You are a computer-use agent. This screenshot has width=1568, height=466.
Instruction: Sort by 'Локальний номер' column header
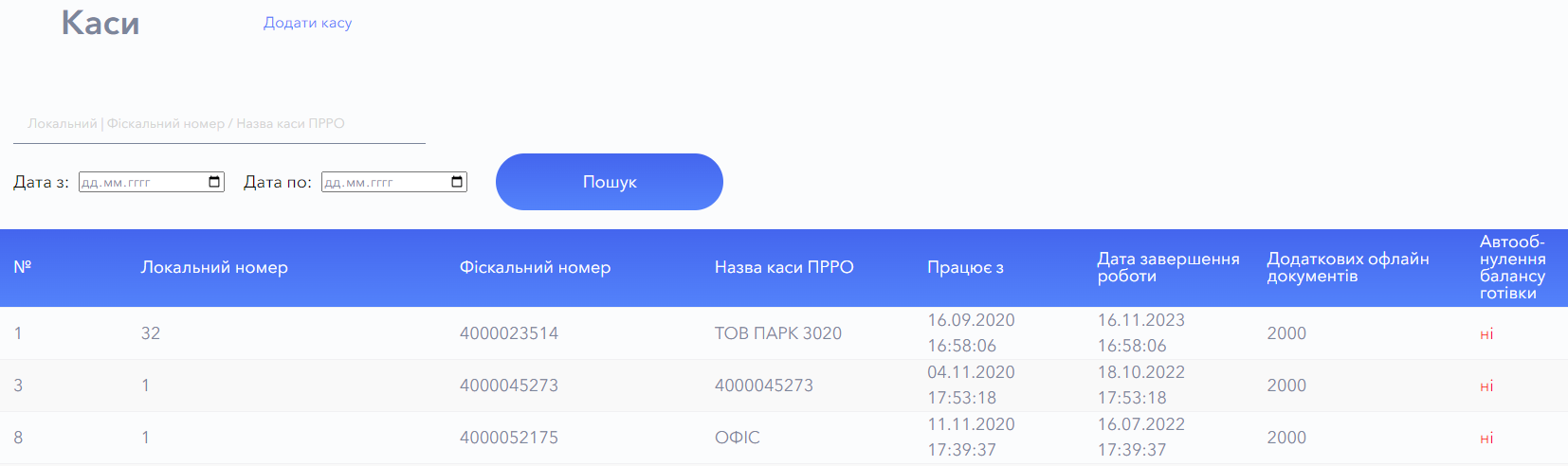click(214, 267)
